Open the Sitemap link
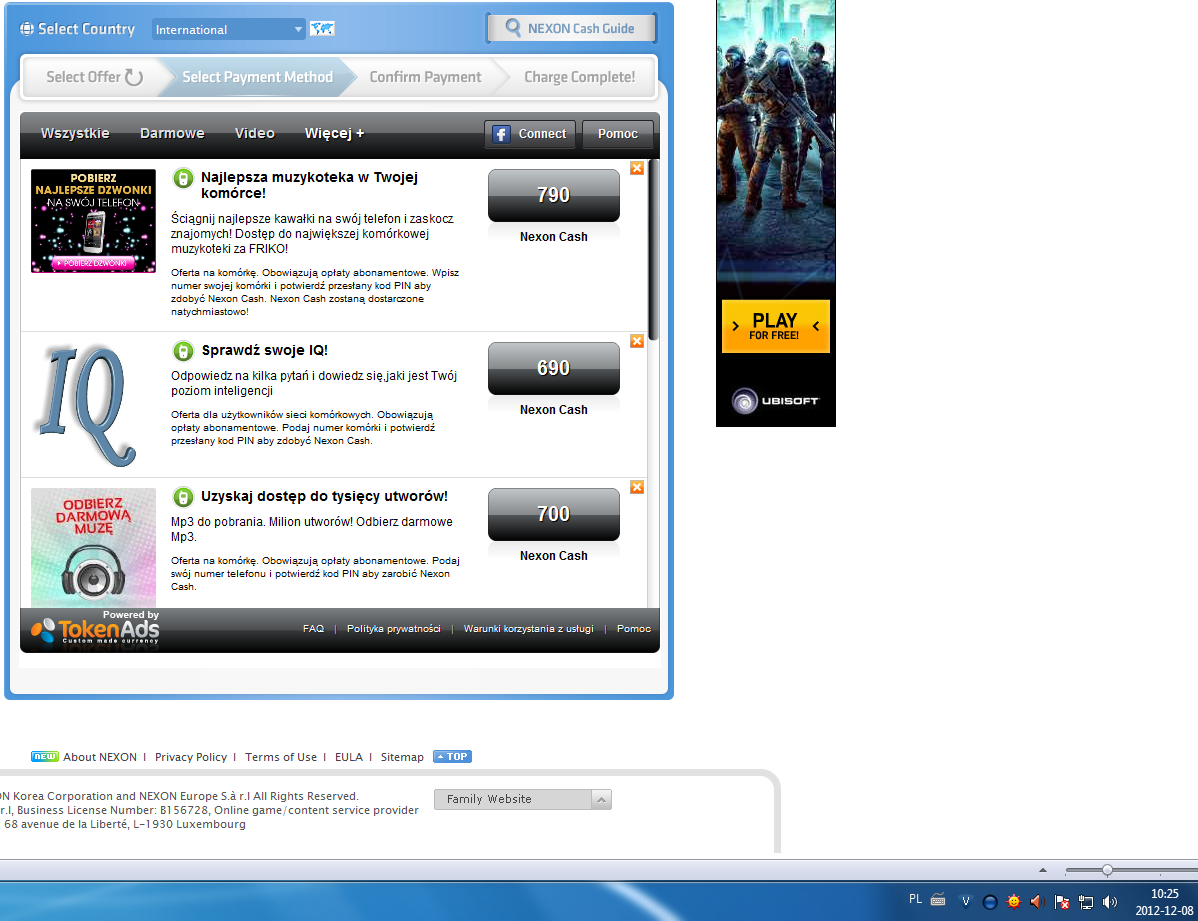This screenshot has height=921, width=1198. tap(402, 757)
